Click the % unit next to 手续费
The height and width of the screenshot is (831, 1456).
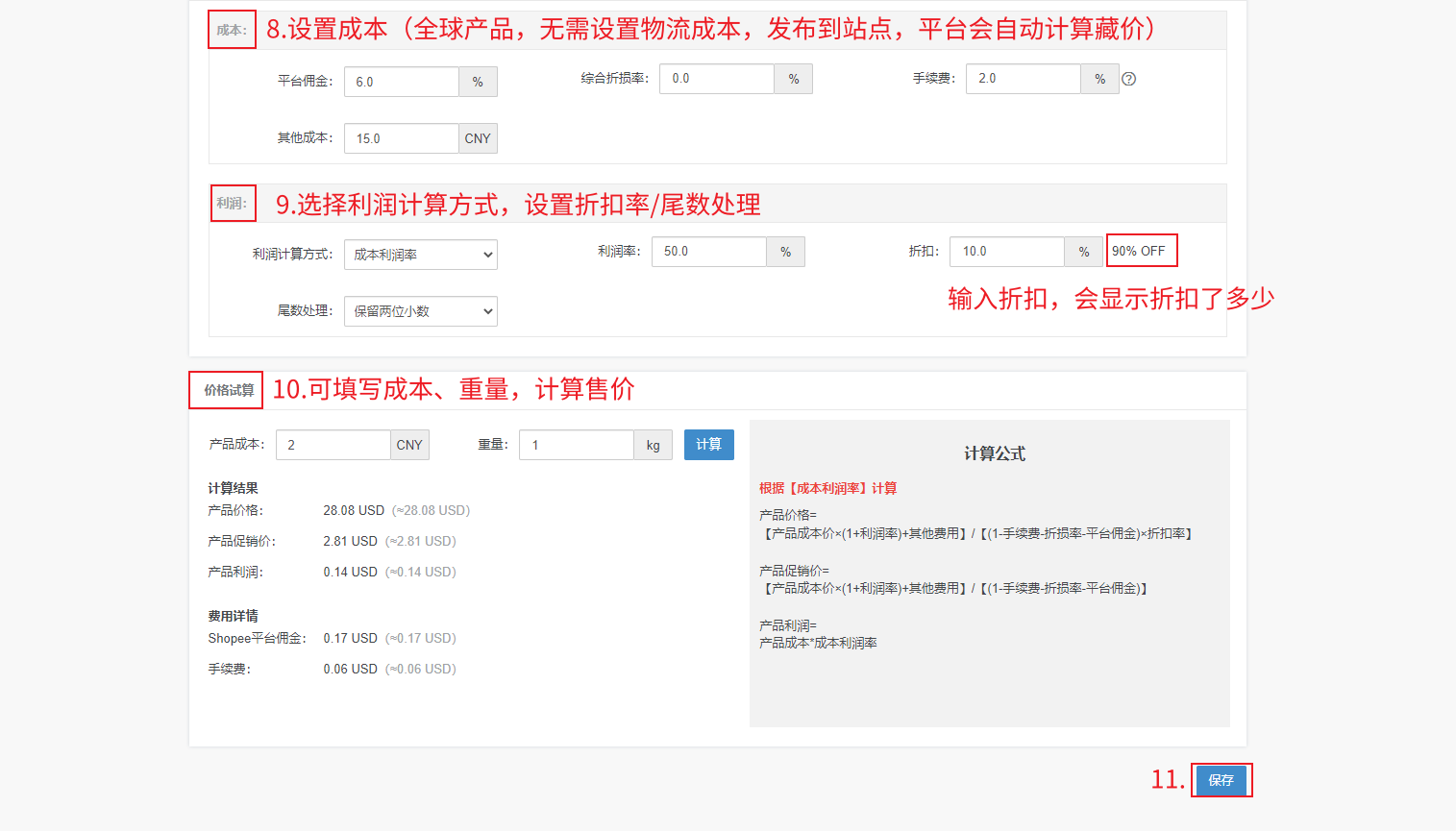point(1100,79)
